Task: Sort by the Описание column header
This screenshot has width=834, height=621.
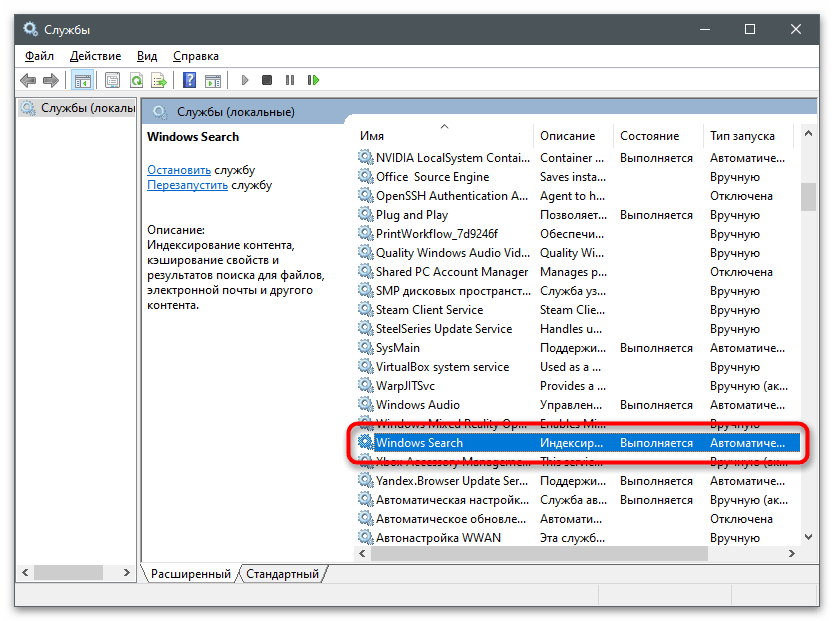Action: coord(573,136)
